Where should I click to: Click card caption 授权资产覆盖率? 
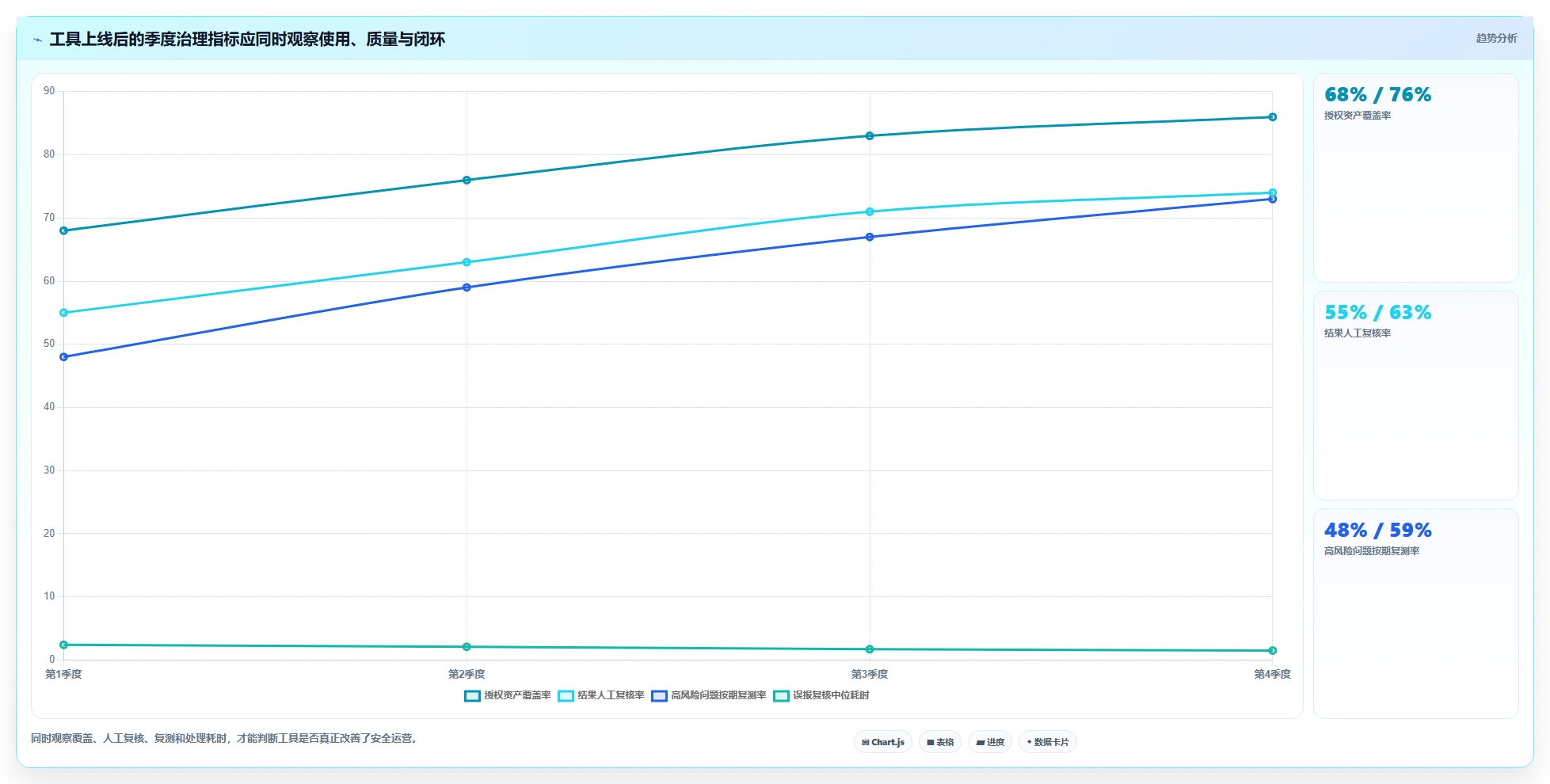pyautogui.click(x=1358, y=116)
